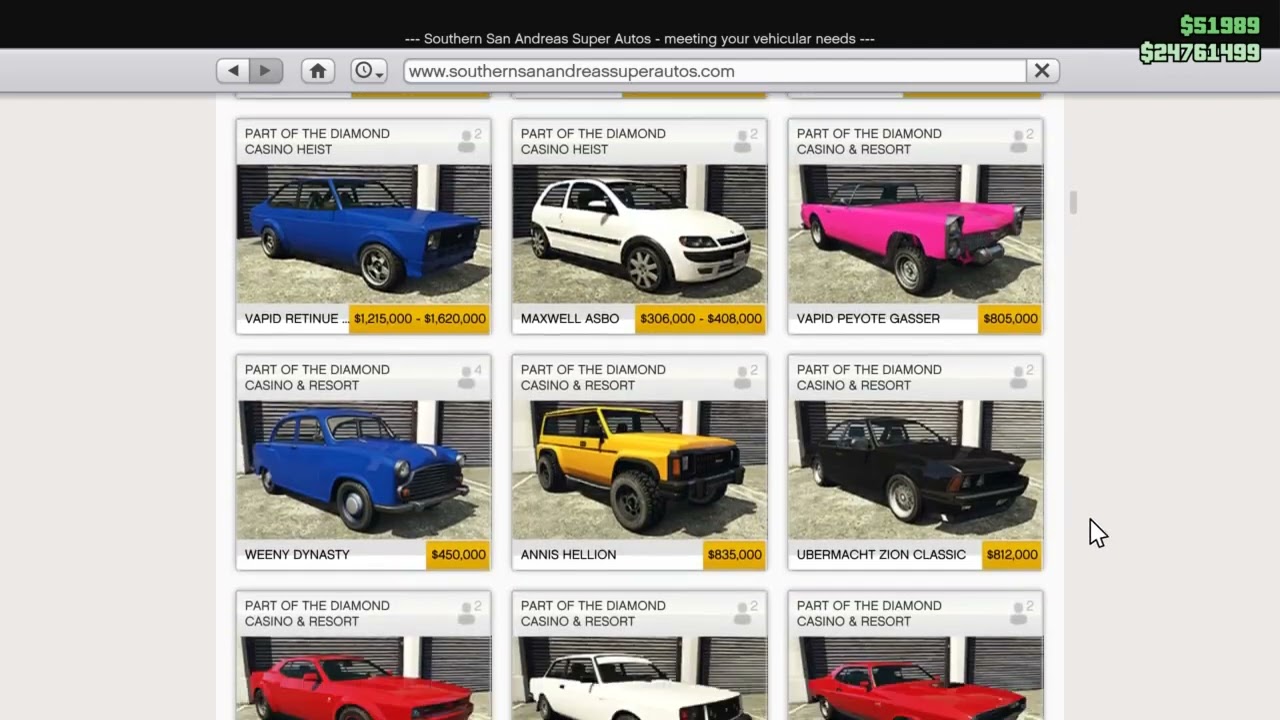The width and height of the screenshot is (1280, 720).
Task: Click 'Part of the Diamond Casino Heist' on Retinue card
Action: (317, 141)
